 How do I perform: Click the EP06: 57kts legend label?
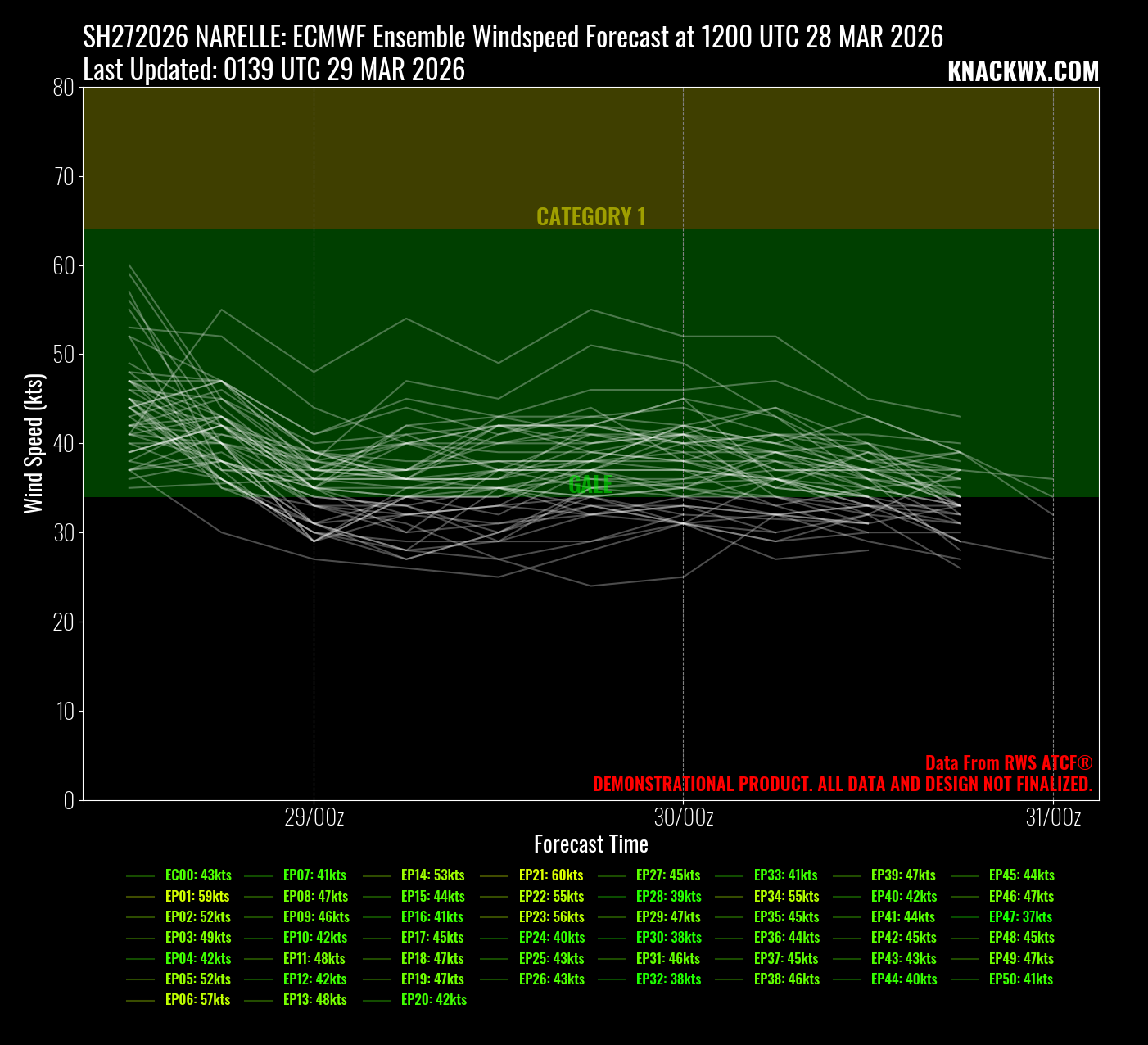[x=197, y=1000]
